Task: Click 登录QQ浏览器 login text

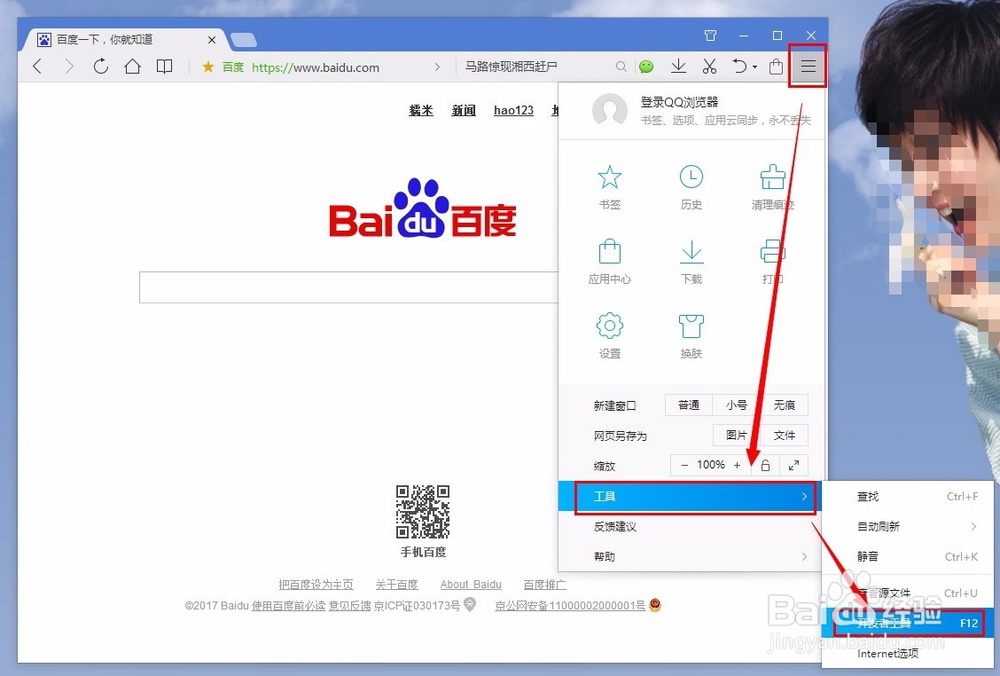Action: click(x=679, y=102)
